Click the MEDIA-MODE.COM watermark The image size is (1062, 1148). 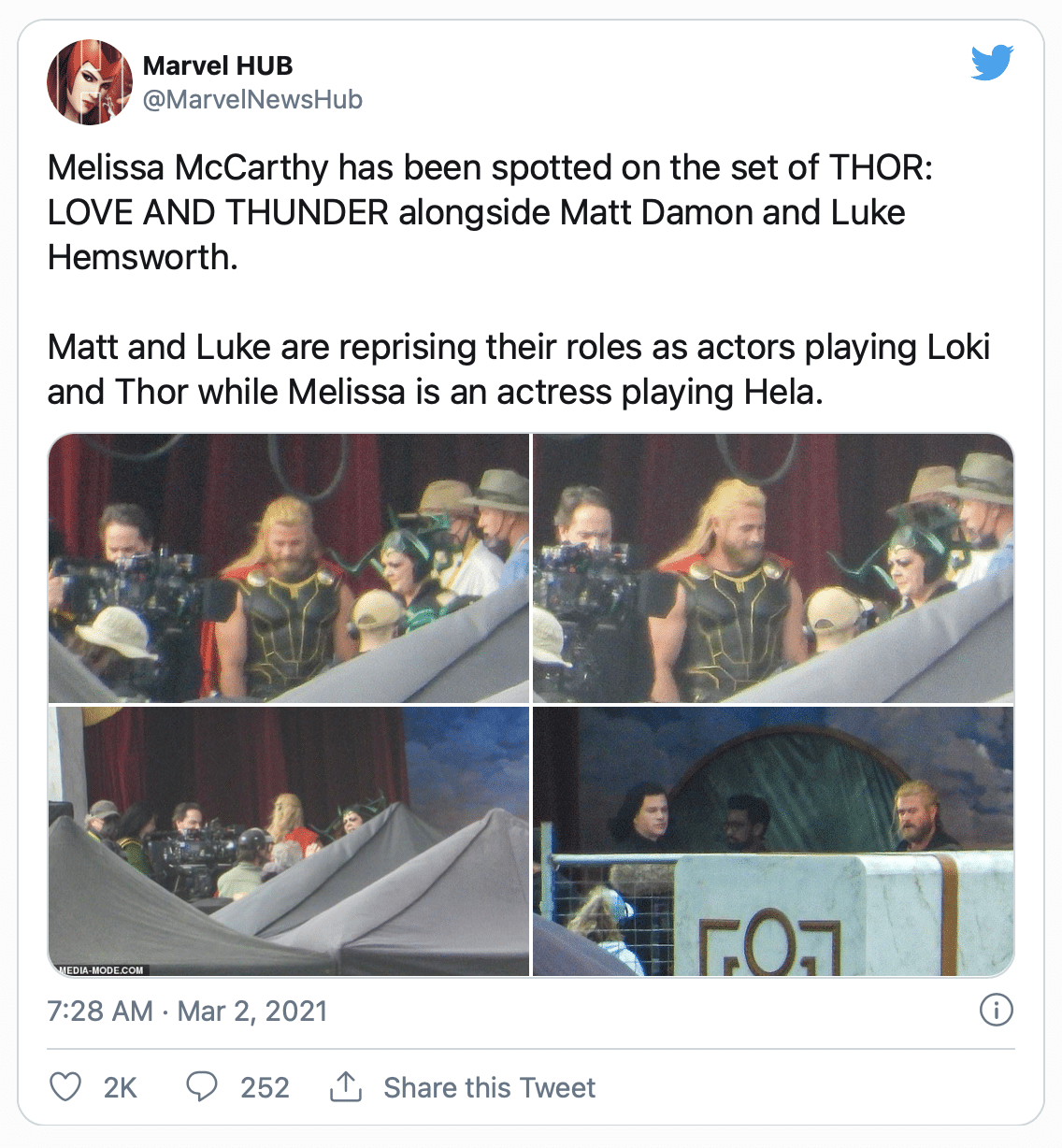tap(101, 969)
